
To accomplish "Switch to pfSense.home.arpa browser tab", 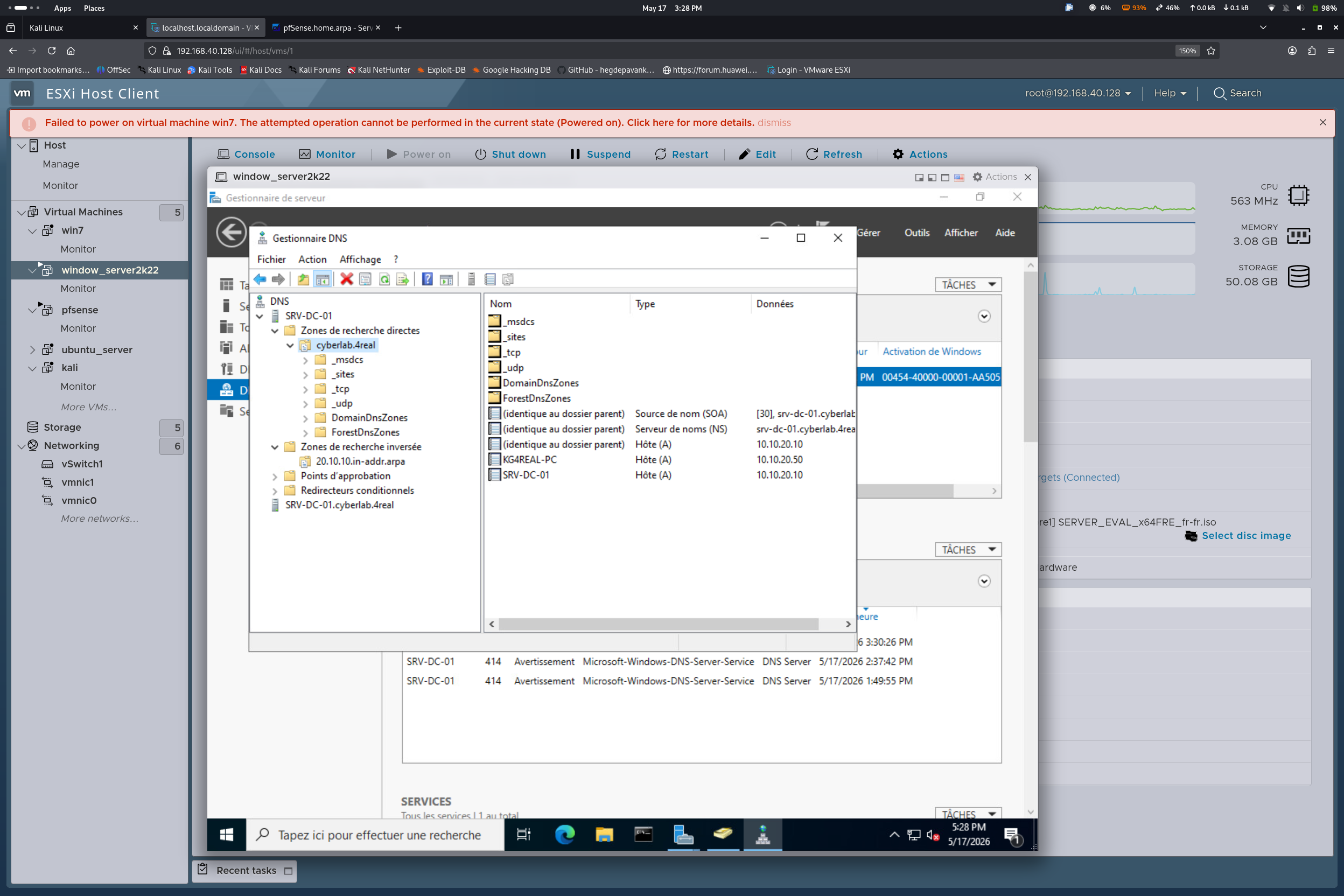I will click(x=327, y=27).
